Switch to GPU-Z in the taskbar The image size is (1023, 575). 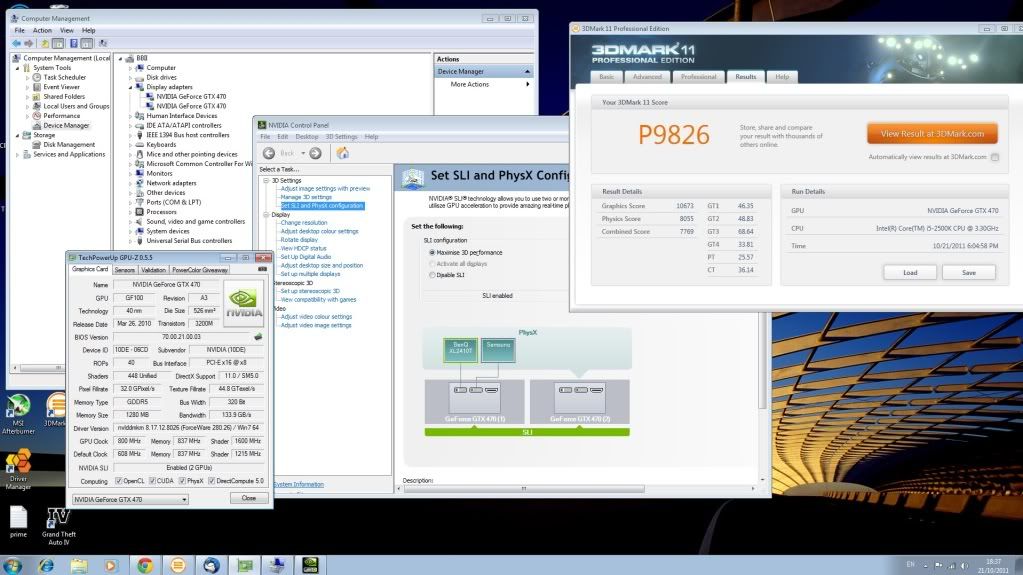[x=245, y=565]
